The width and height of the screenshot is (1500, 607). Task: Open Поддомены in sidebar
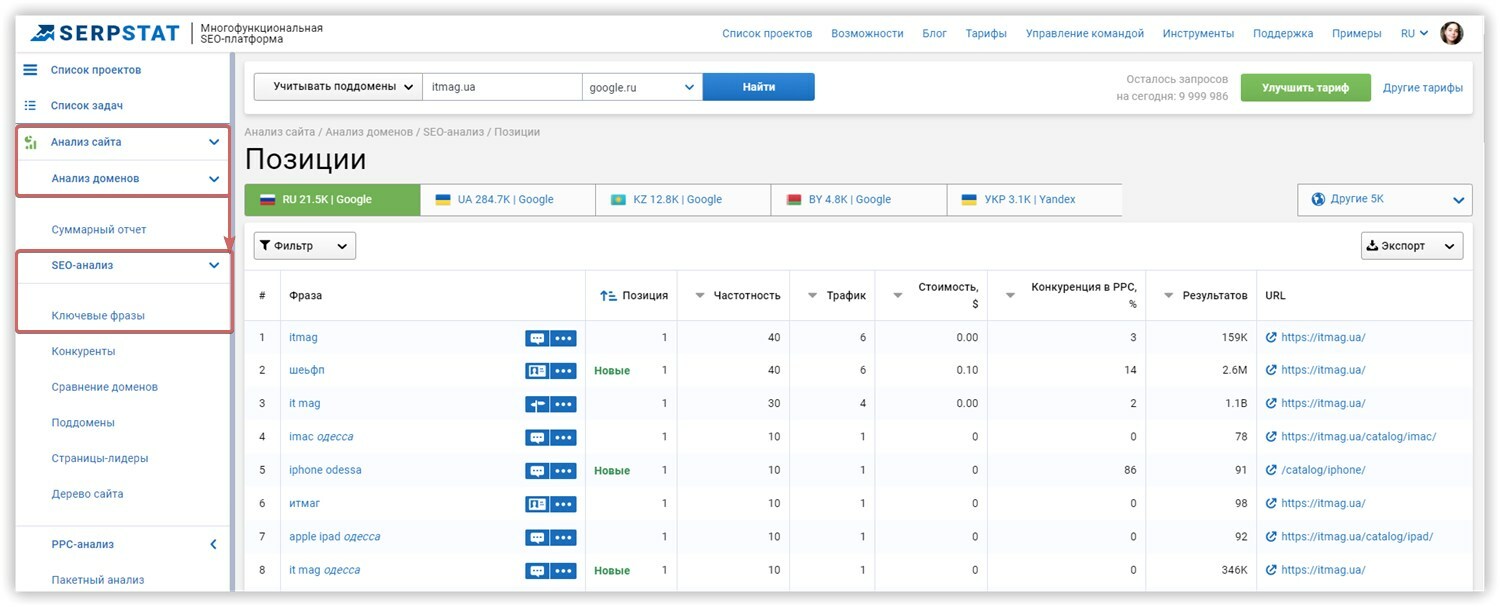(83, 423)
